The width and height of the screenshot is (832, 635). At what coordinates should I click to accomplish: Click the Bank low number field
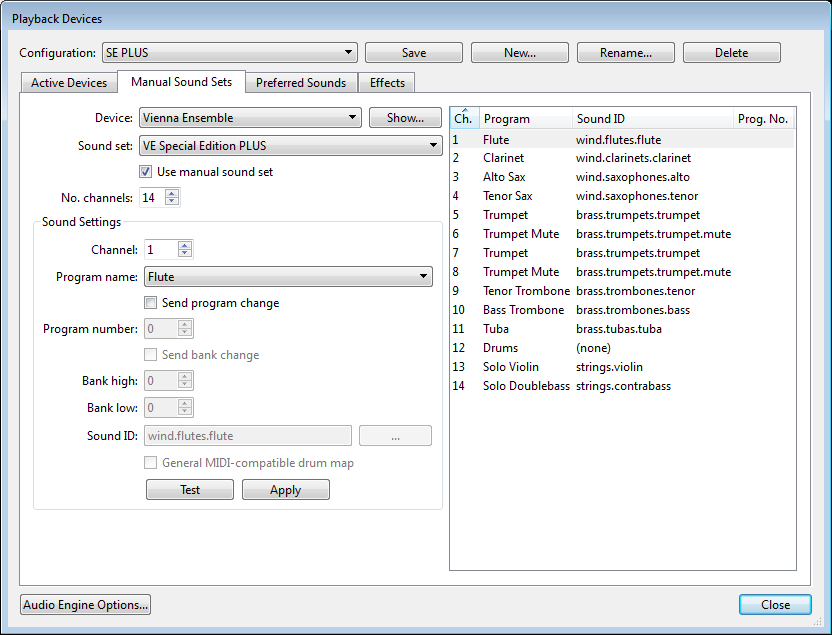pyautogui.click(x=161, y=408)
